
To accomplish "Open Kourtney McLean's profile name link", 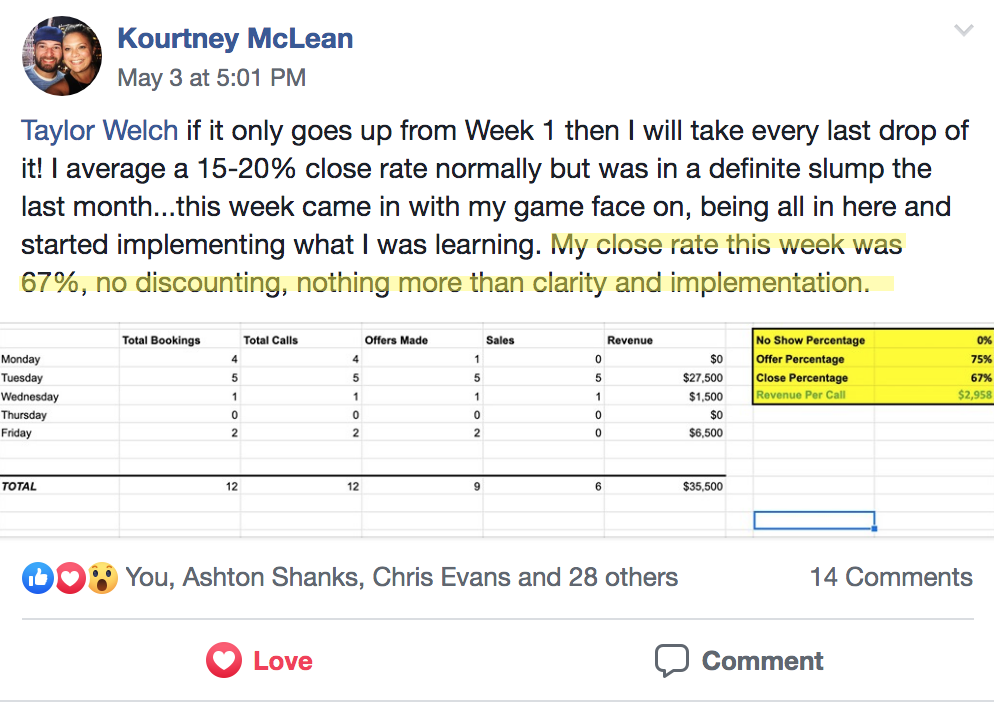I will 235,39.
